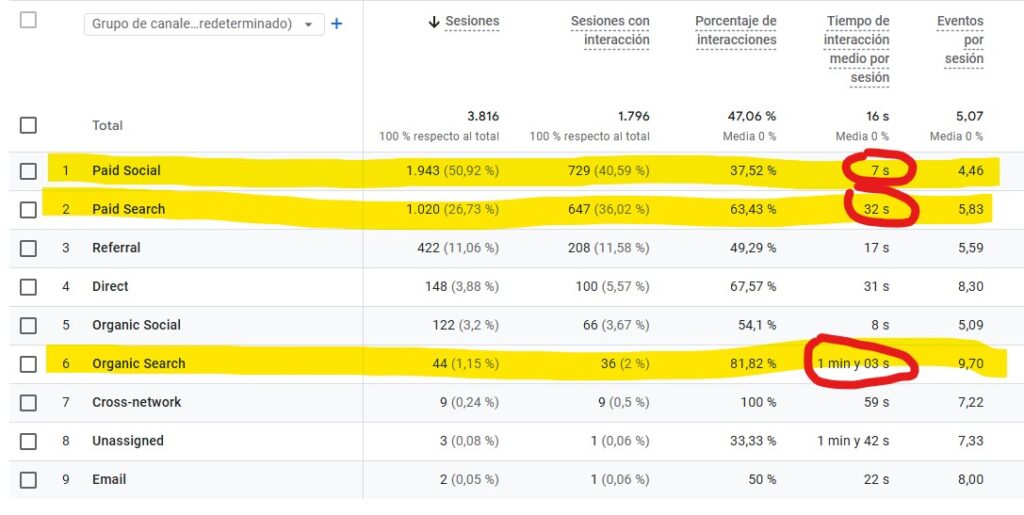
Task: Click the descending sort arrow by Sesiones
Action: 434,22
